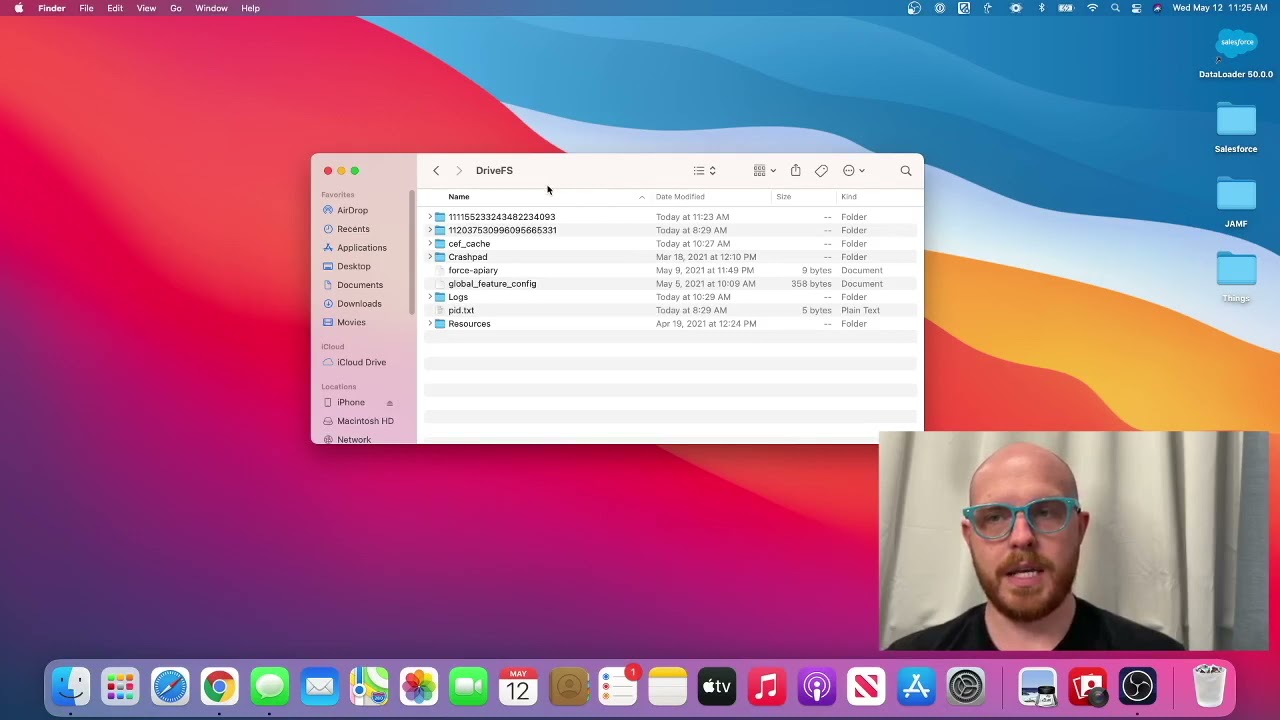Expand the Logs folder disclosure triangle
1280x720 pixels.
pyautogui.click(x=430, y=297)
